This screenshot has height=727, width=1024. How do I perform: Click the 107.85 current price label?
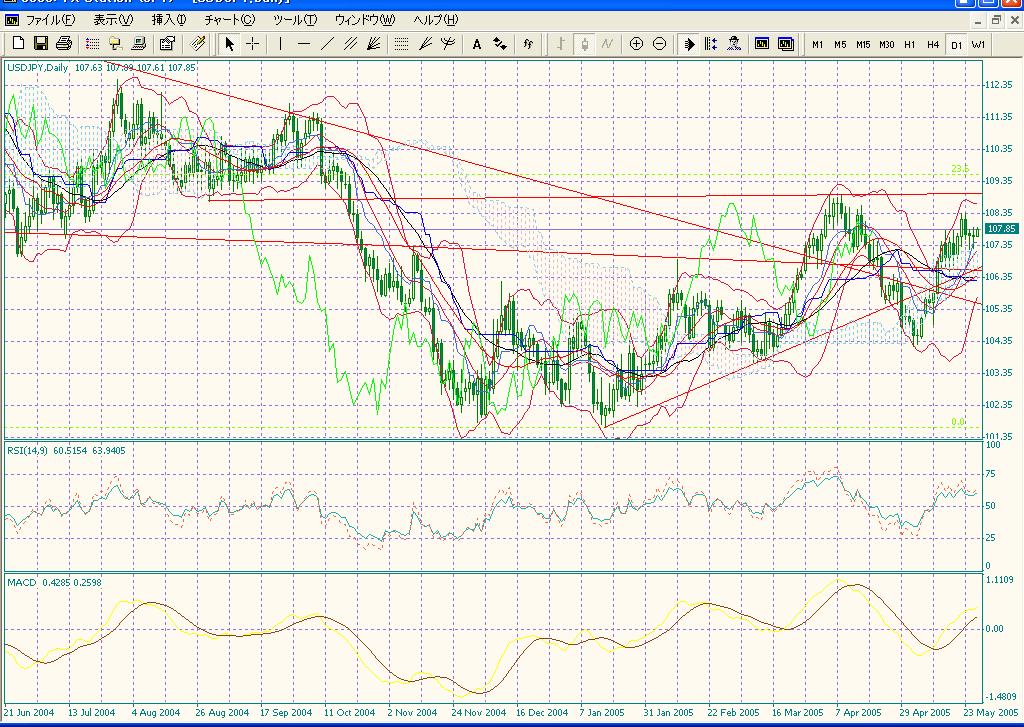[1000, 228]
